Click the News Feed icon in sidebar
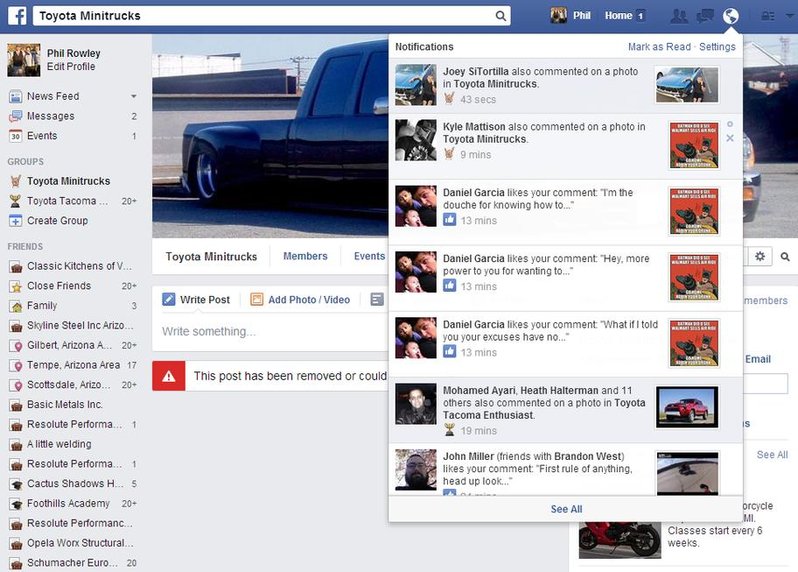798x572 pixels. point(16,96)
